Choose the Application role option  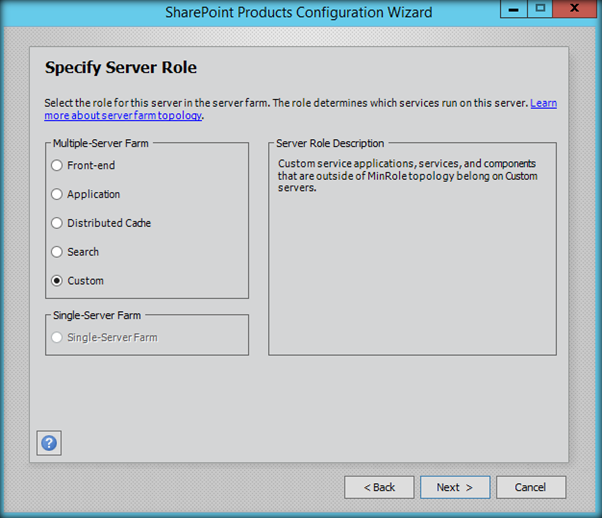point(58,194)
